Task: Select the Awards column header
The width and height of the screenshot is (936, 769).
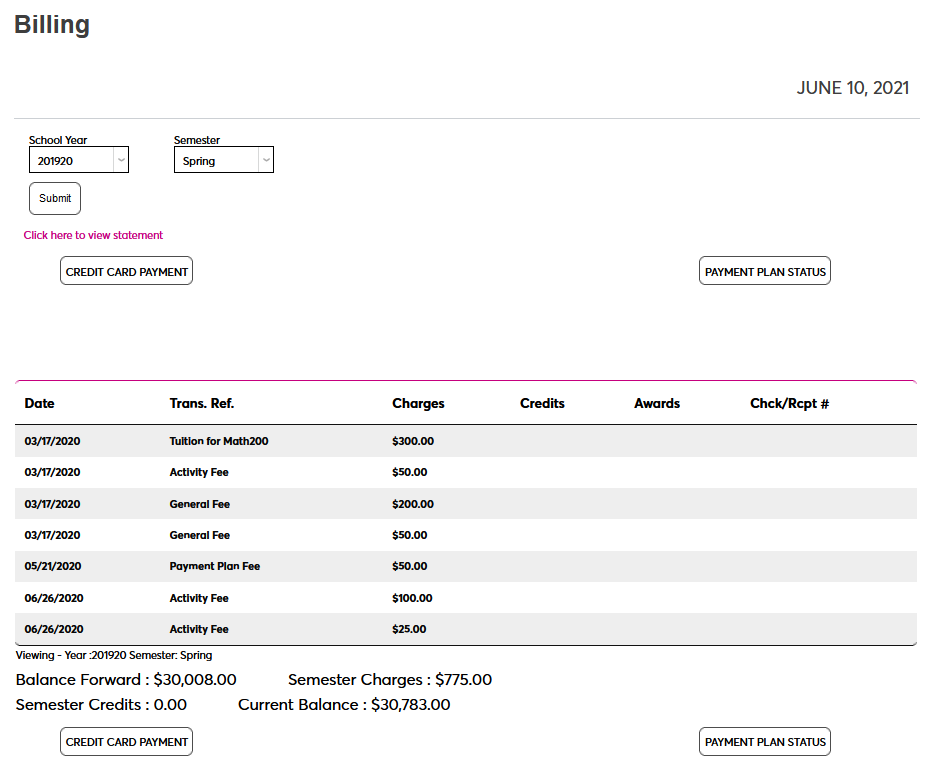Action: (x=657, y=403)
